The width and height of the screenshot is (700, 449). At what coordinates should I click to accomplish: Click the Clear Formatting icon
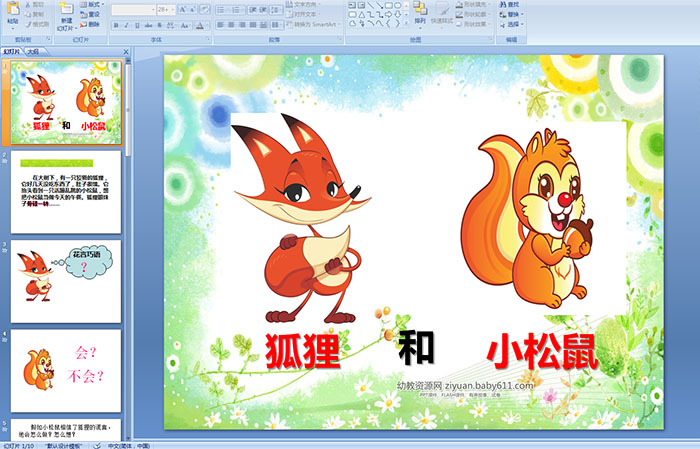[205, 10]
